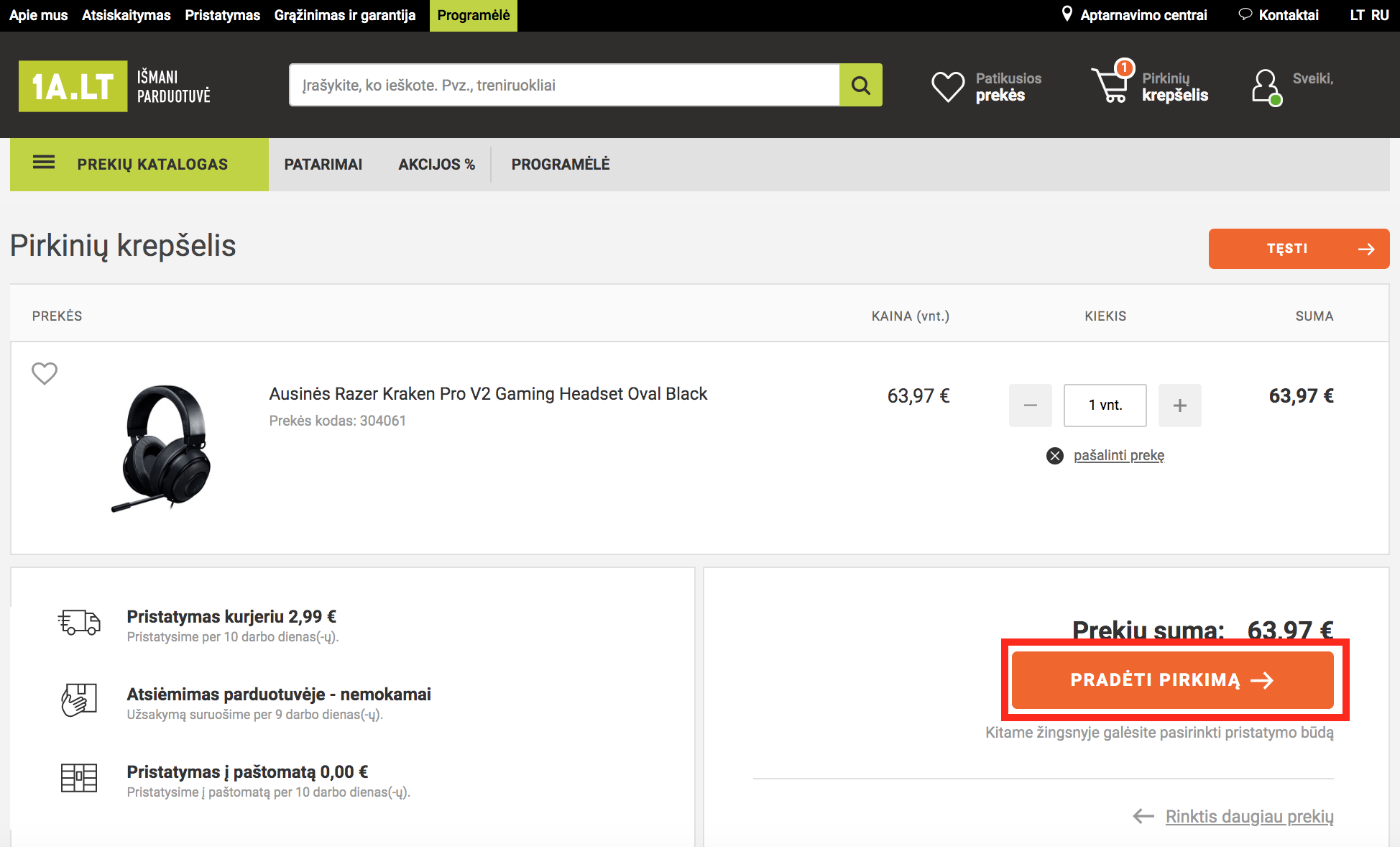This screenshot has width=1400, height=847.
Task: Increase quantity with plus button
Action: pyautogui.click(x=1180, y=406)
